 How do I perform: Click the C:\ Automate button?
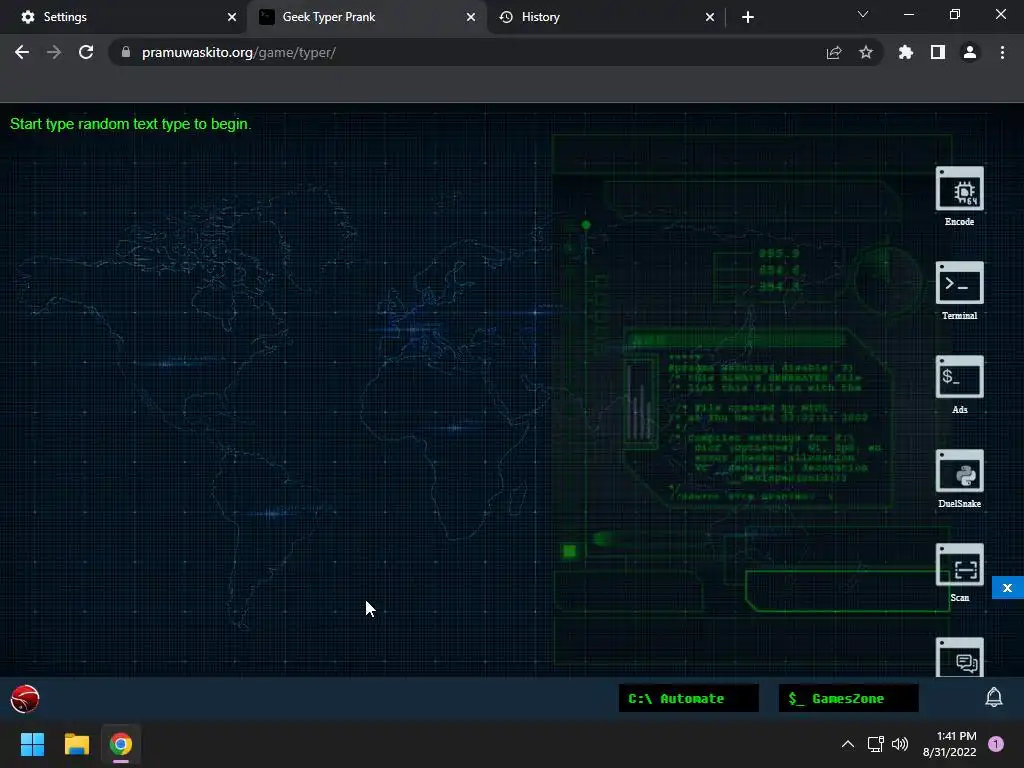coord(688,698)
